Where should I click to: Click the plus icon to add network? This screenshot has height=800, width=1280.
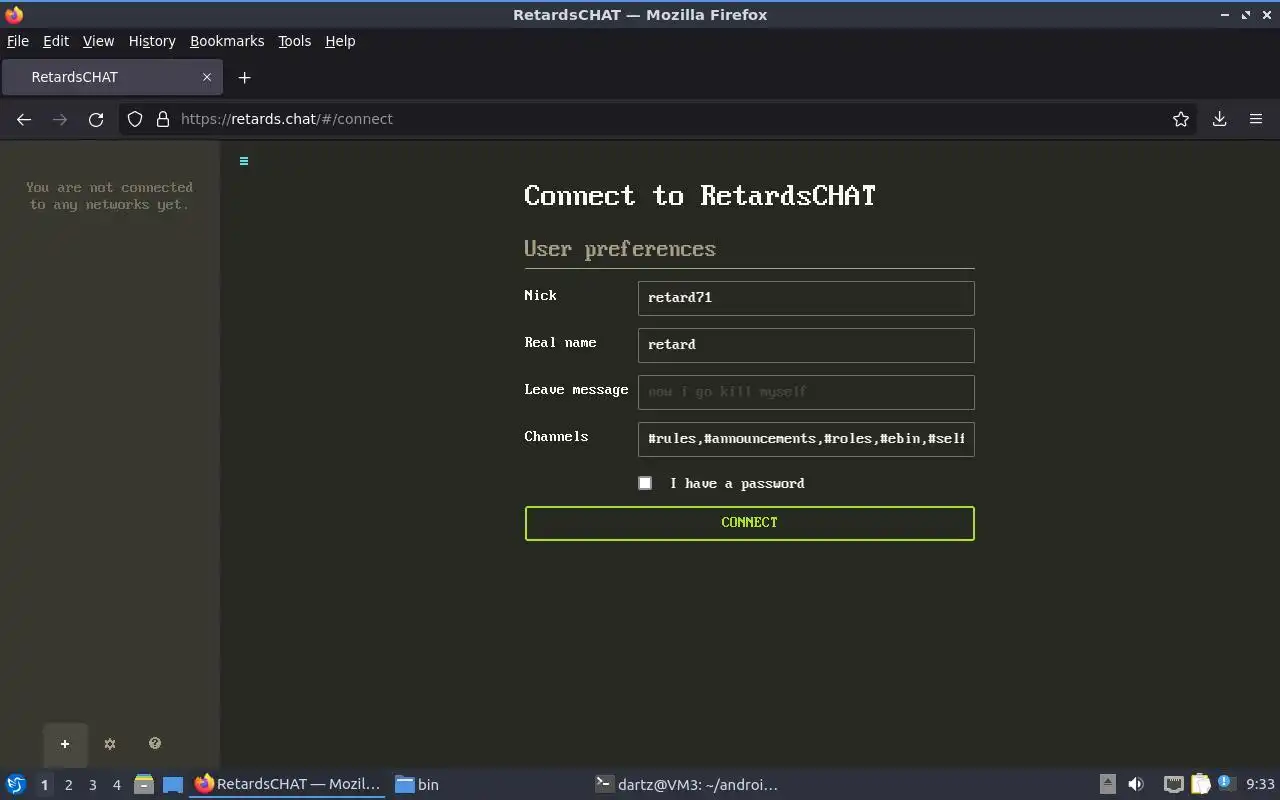[x=65, y=744]
